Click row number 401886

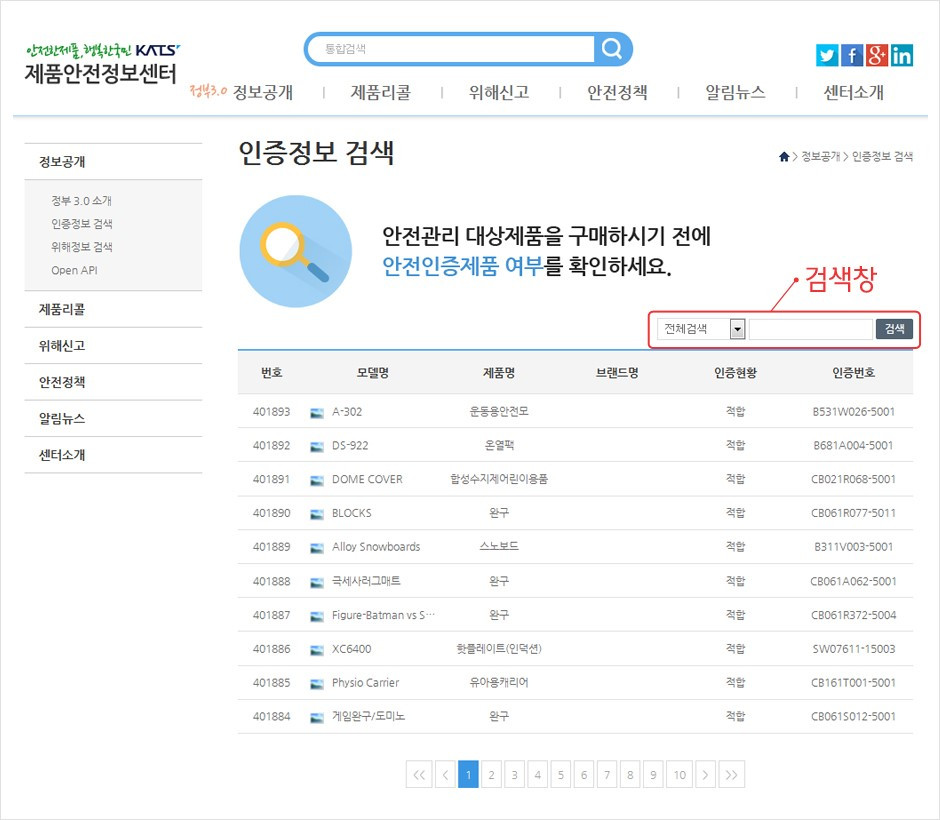click(271, 649)
